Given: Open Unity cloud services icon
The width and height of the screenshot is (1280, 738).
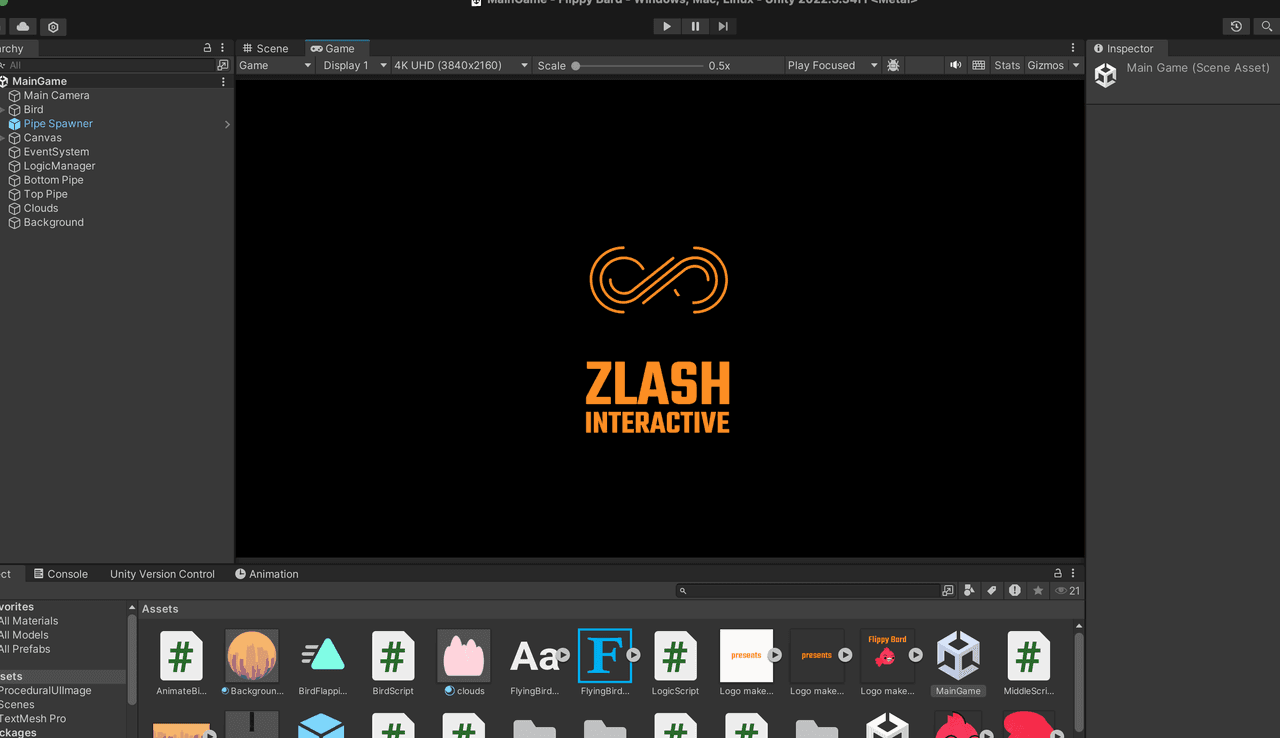Looking at the screenshot, I should pos(23,27).
